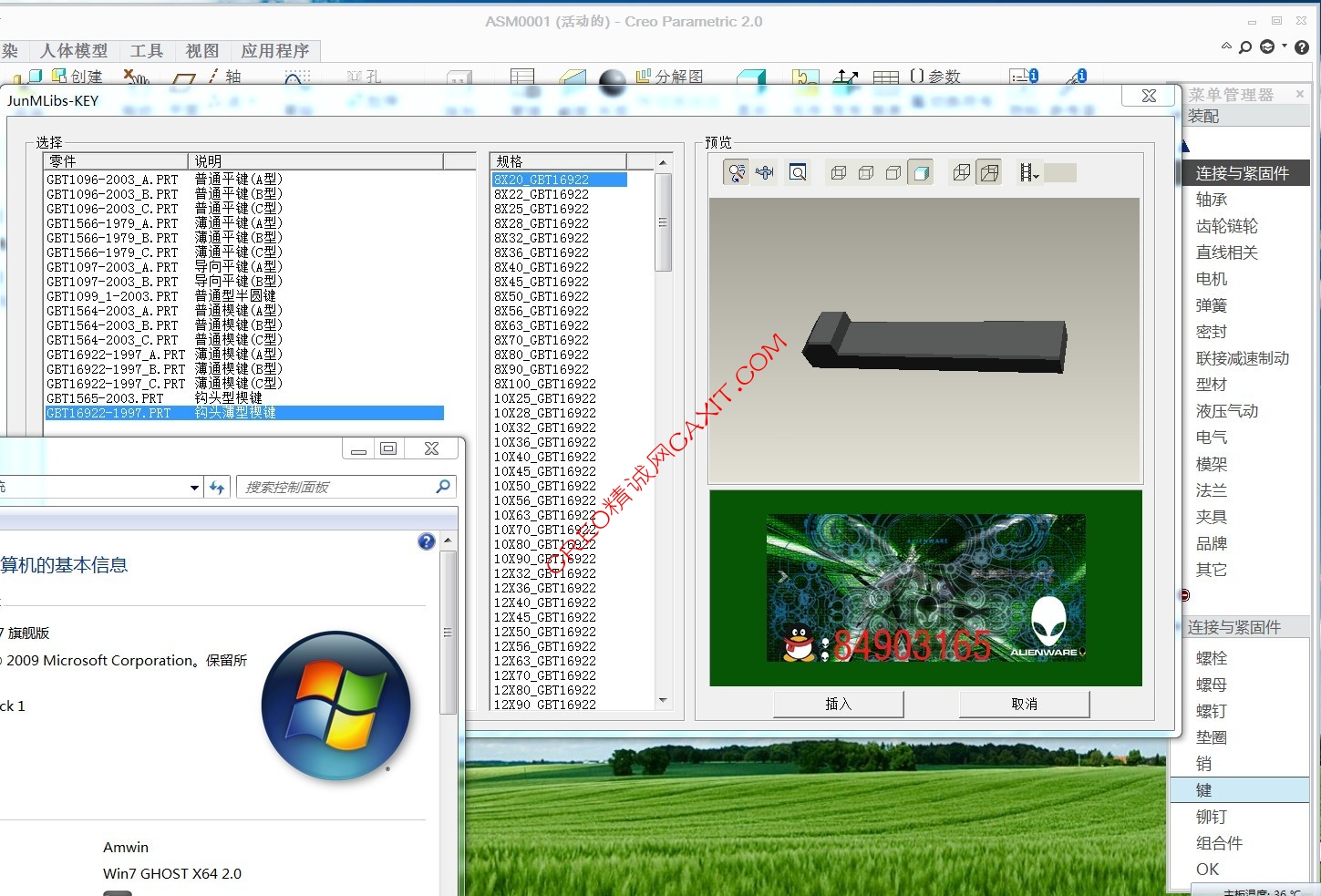
Task: Click scroll-up arrow of spec list
Action: (x=663, y=162)
